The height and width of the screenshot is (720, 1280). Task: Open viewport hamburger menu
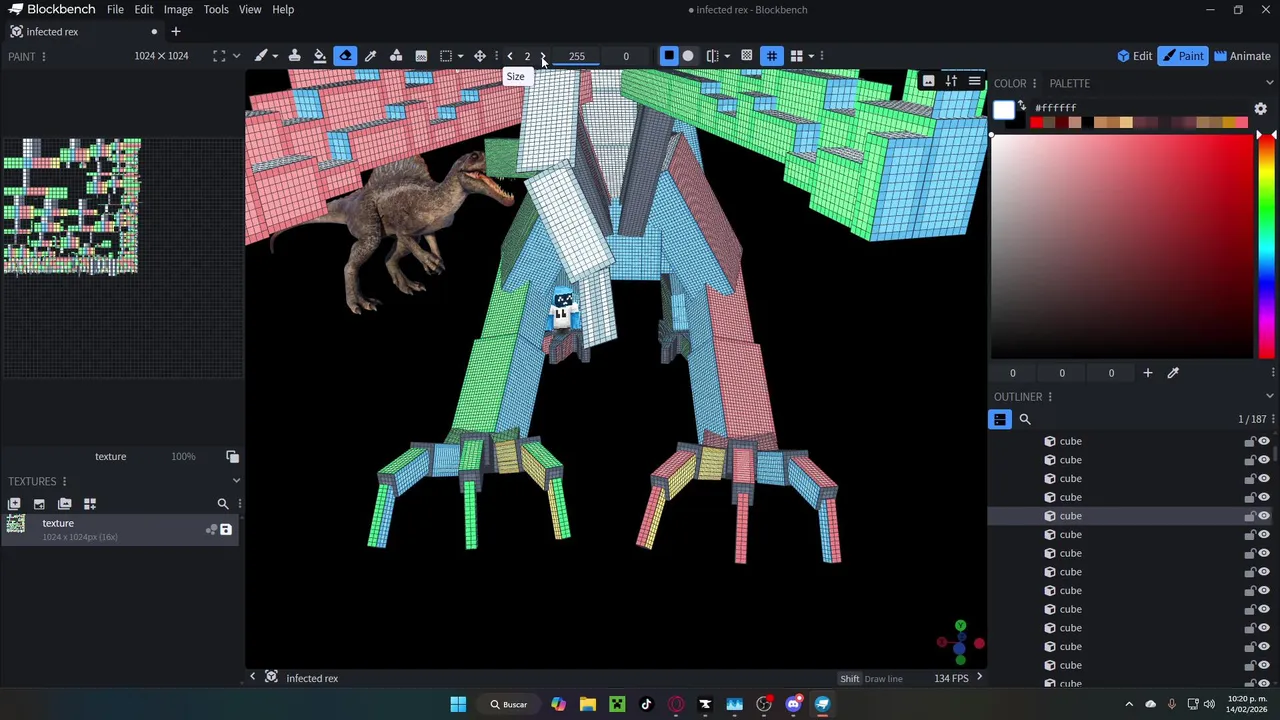(x=974, y=81)
